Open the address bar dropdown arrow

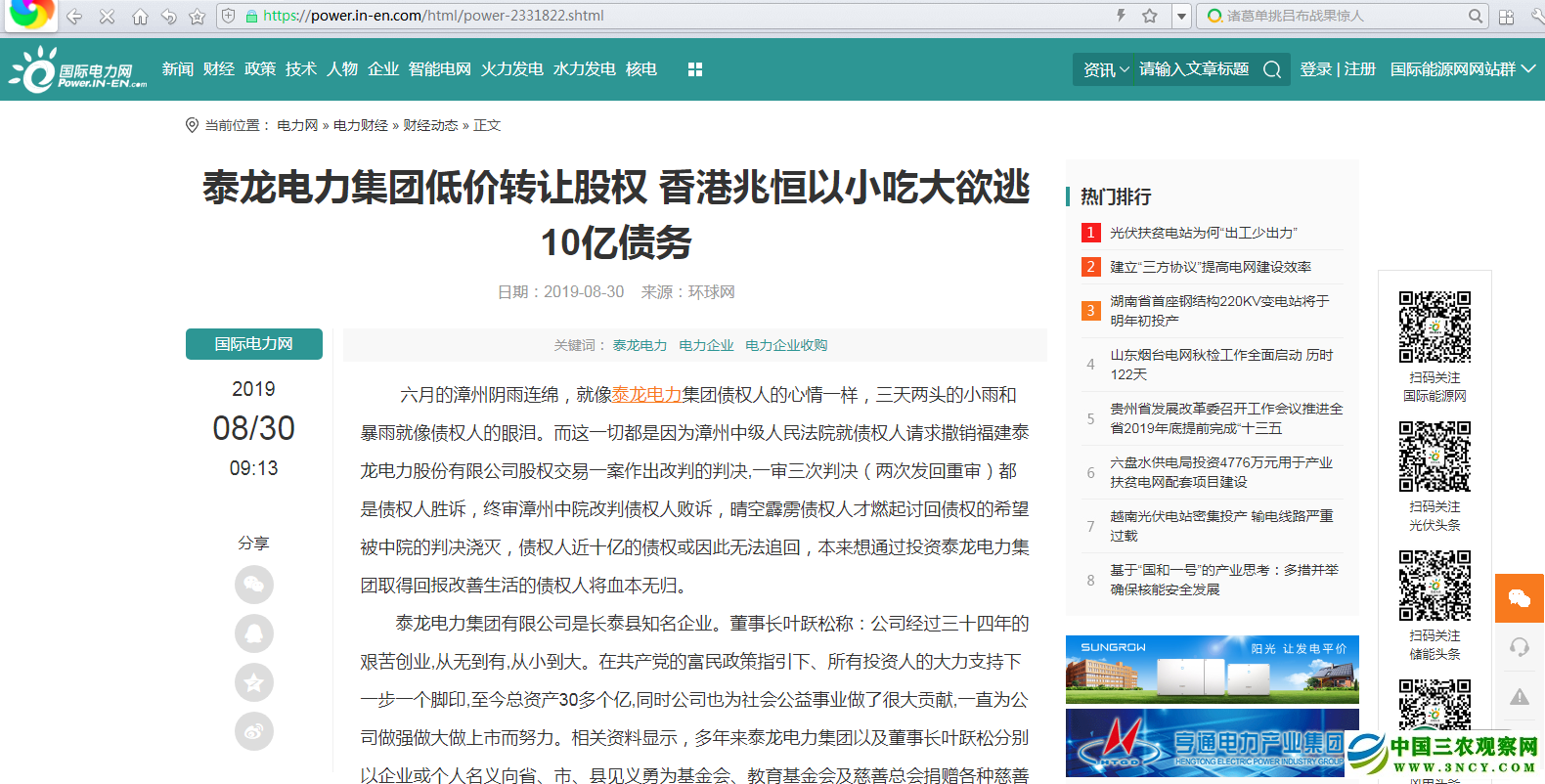coord(1181,16)
